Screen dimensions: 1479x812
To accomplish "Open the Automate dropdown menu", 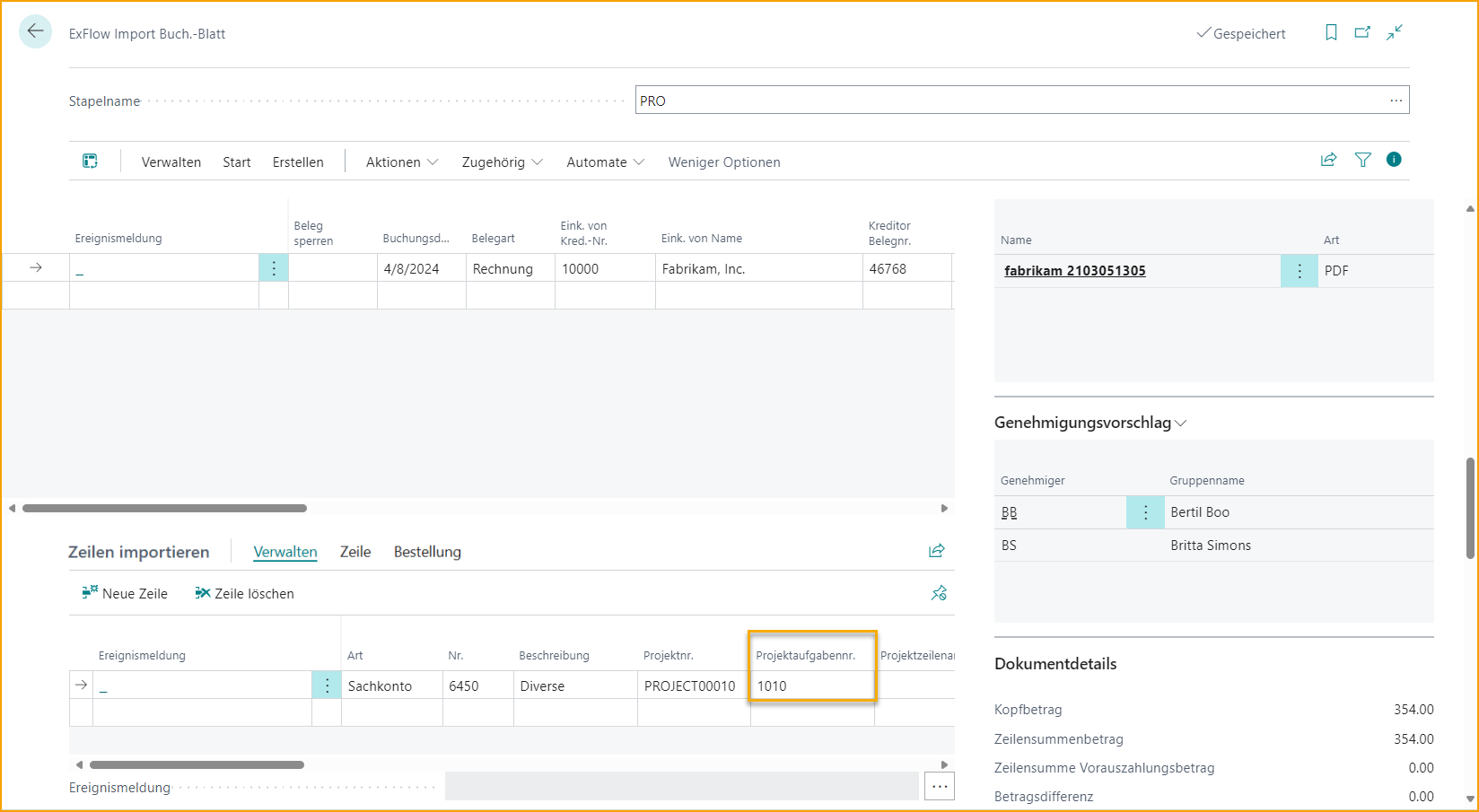I will click(x=606, y=162).
